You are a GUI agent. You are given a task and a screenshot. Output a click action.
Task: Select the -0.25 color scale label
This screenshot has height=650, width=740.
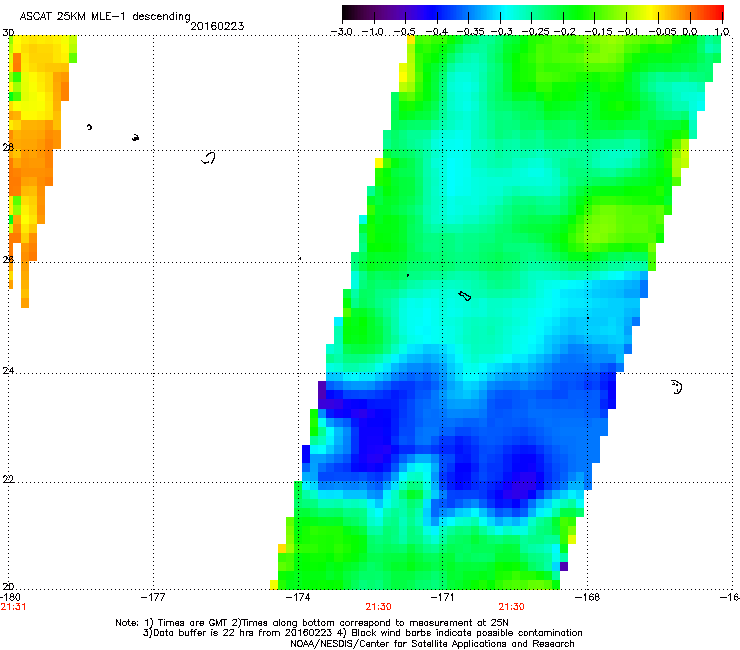(535, 32)
